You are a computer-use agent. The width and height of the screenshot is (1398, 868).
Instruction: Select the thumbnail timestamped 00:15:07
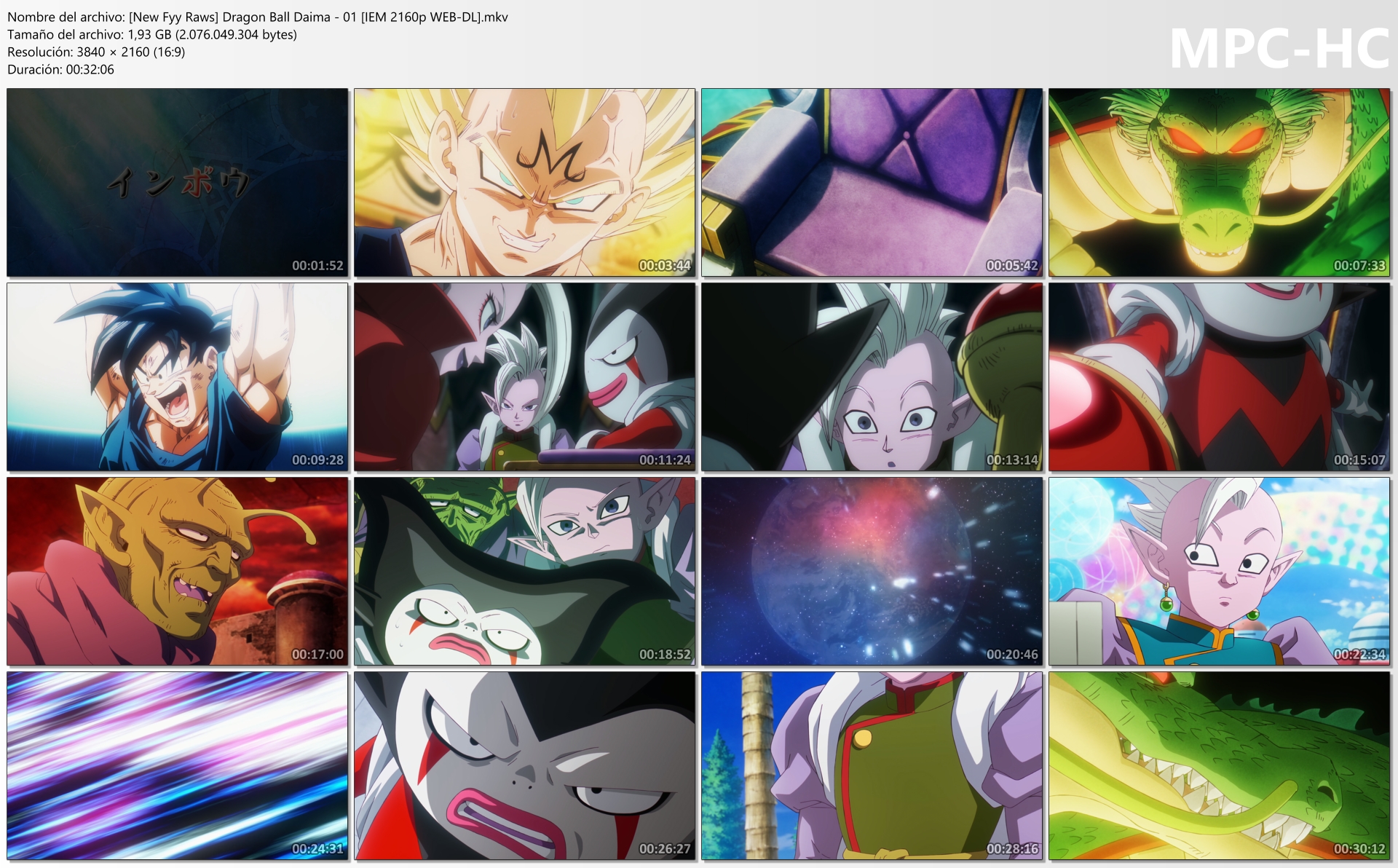pos(1220,377)
